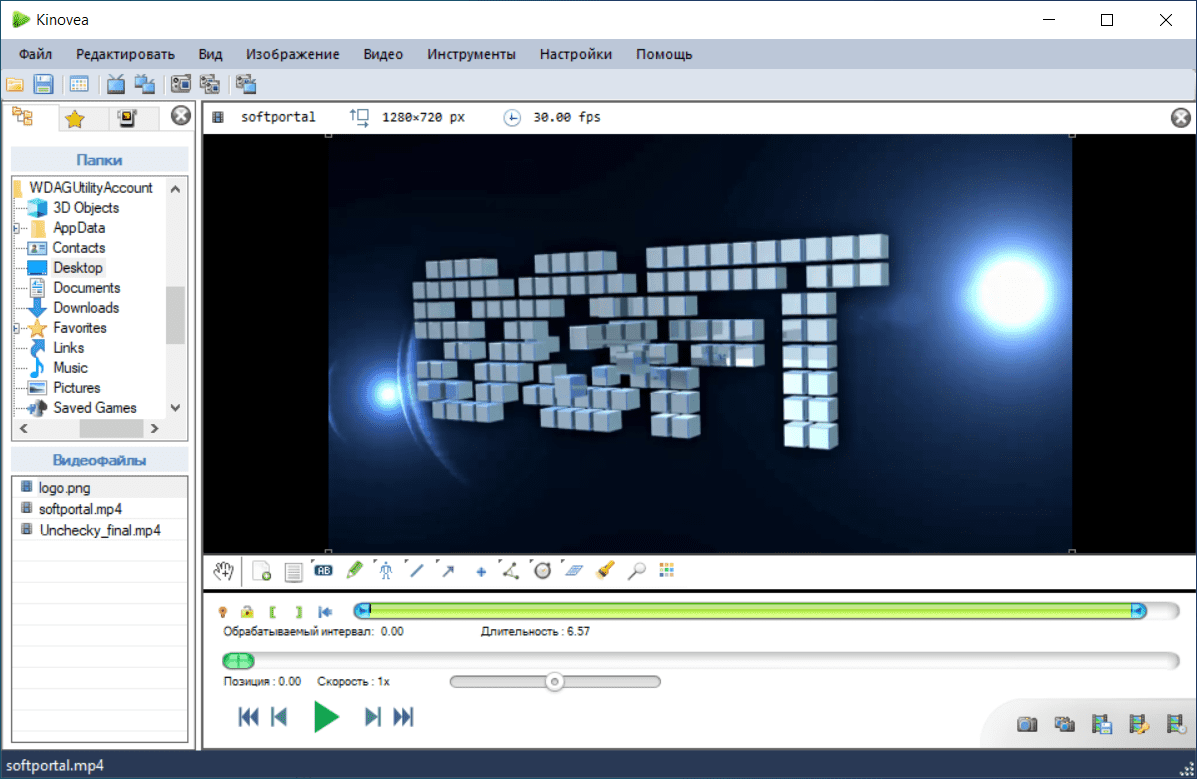Open the Помощь menu
This screenshot has width=1197, height=779.
[x=664, y=54]
